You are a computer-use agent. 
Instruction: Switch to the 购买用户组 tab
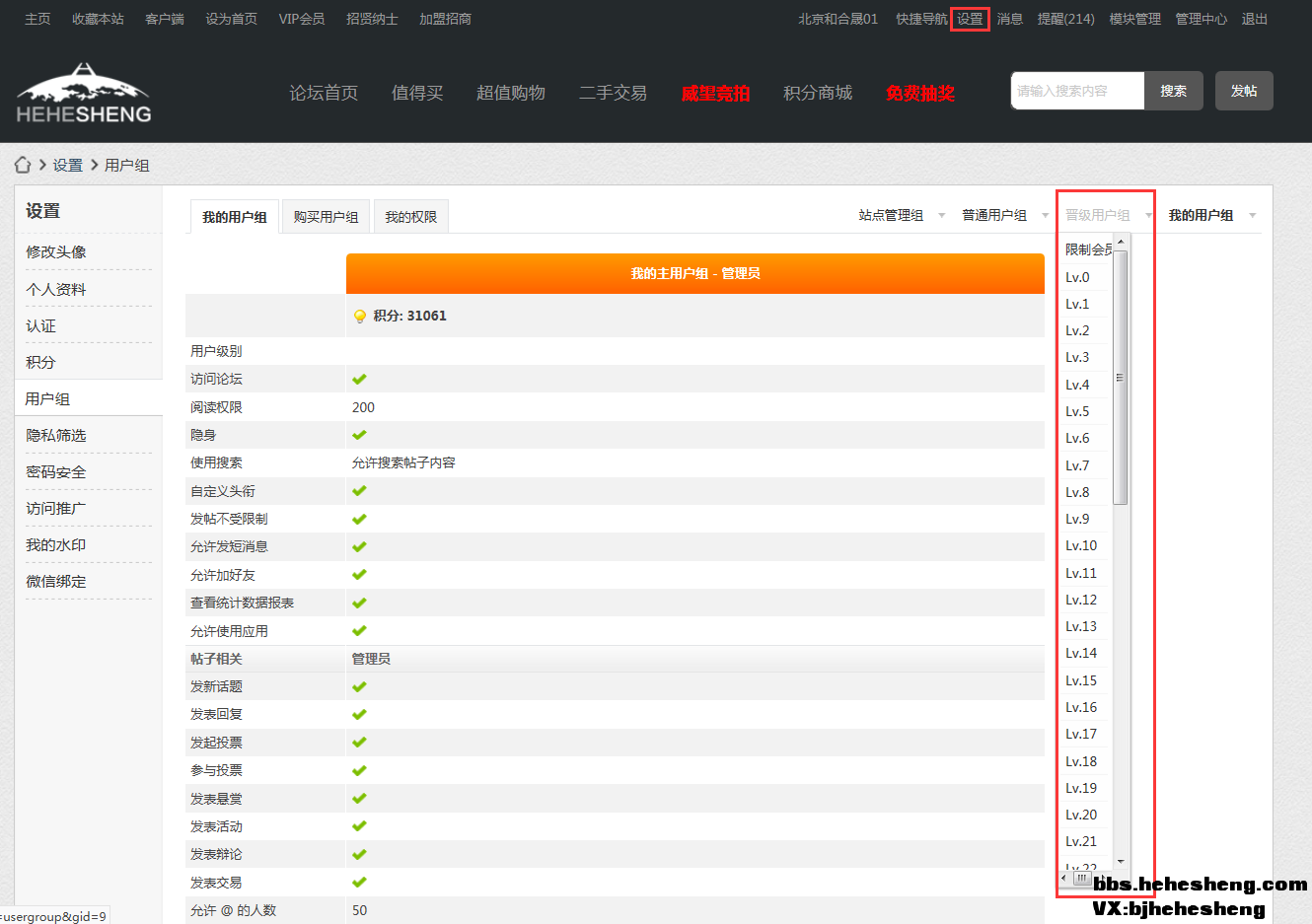tap(326, 217)
